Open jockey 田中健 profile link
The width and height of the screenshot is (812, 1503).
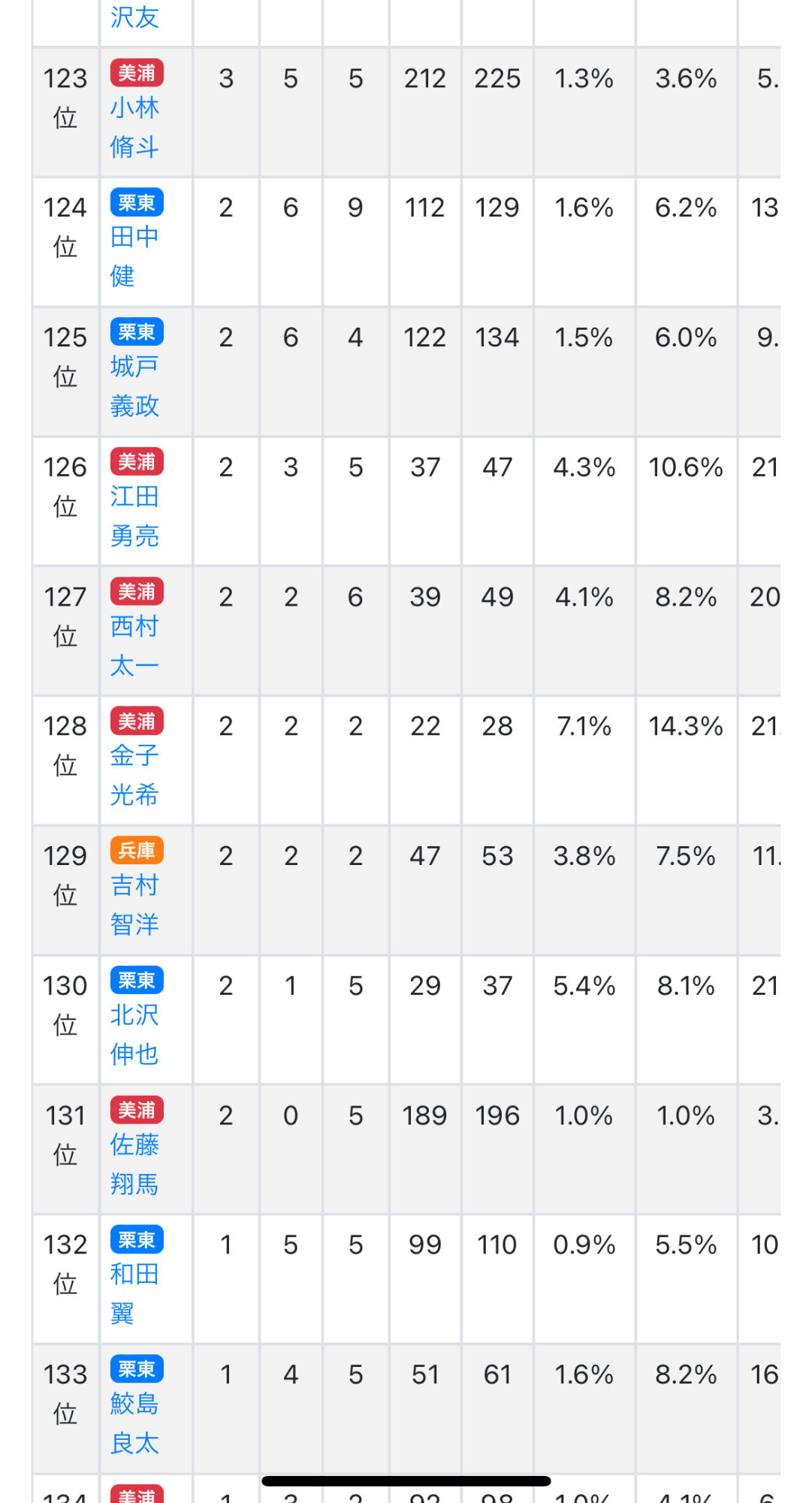(134, 256)
